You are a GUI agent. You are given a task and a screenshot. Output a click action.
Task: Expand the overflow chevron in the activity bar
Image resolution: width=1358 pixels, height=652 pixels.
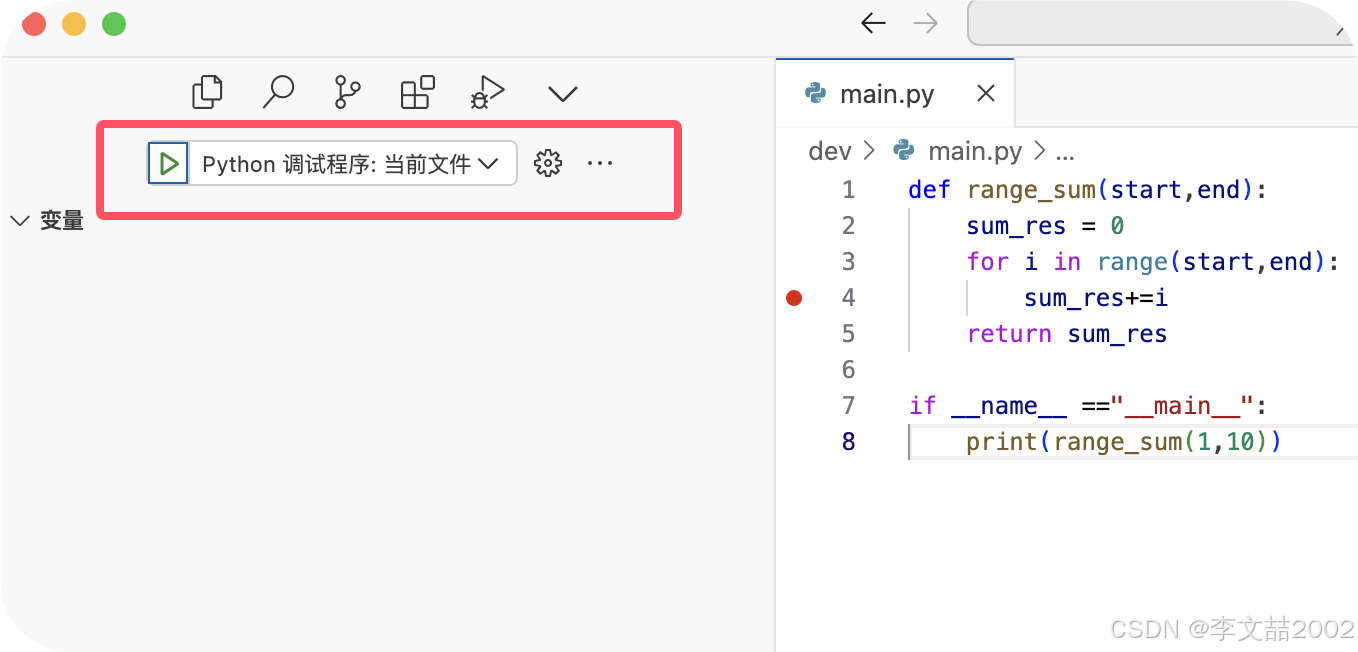click(562, 93)
